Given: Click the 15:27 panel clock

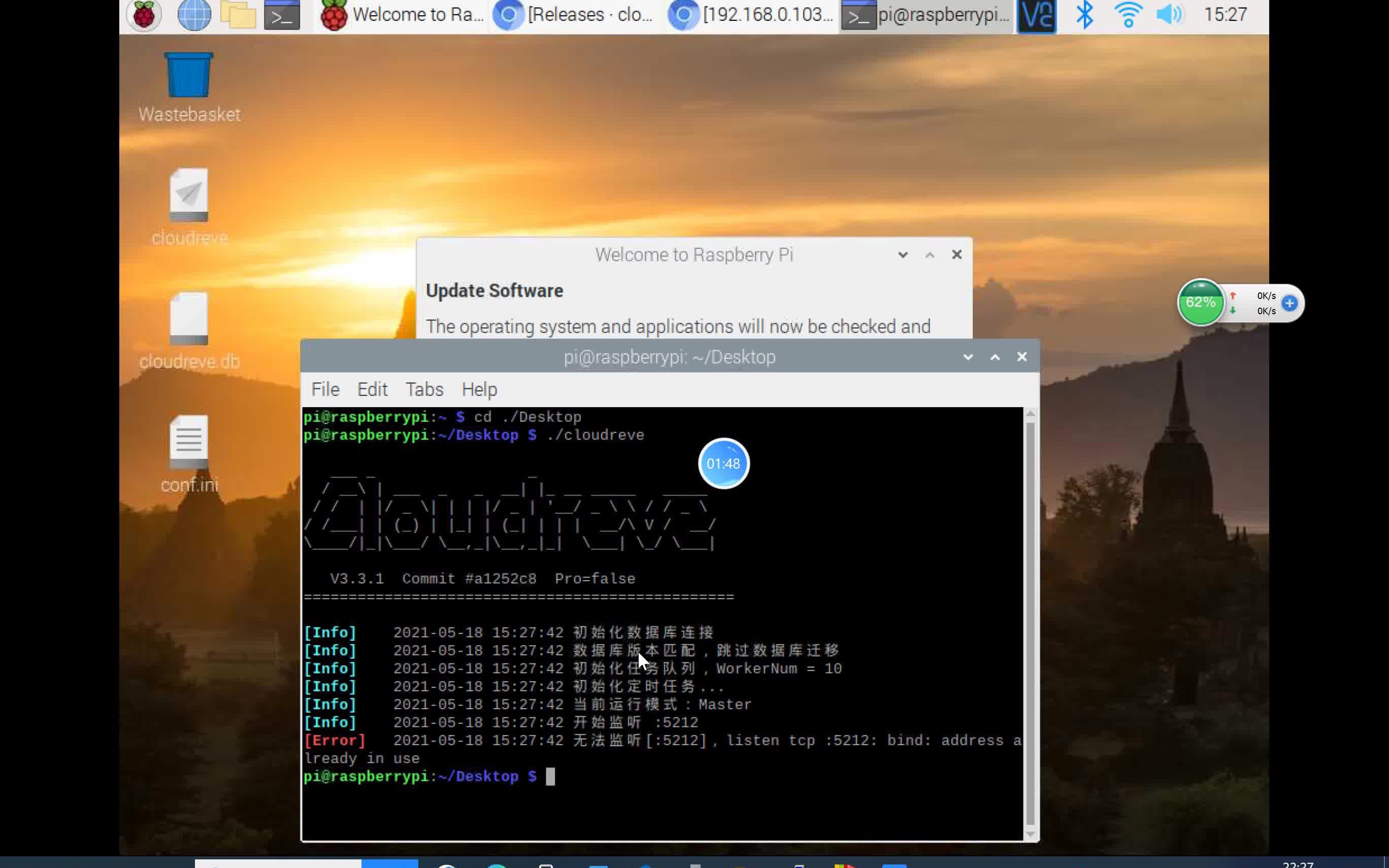Looking at the screenshot, I should 1225,15.
